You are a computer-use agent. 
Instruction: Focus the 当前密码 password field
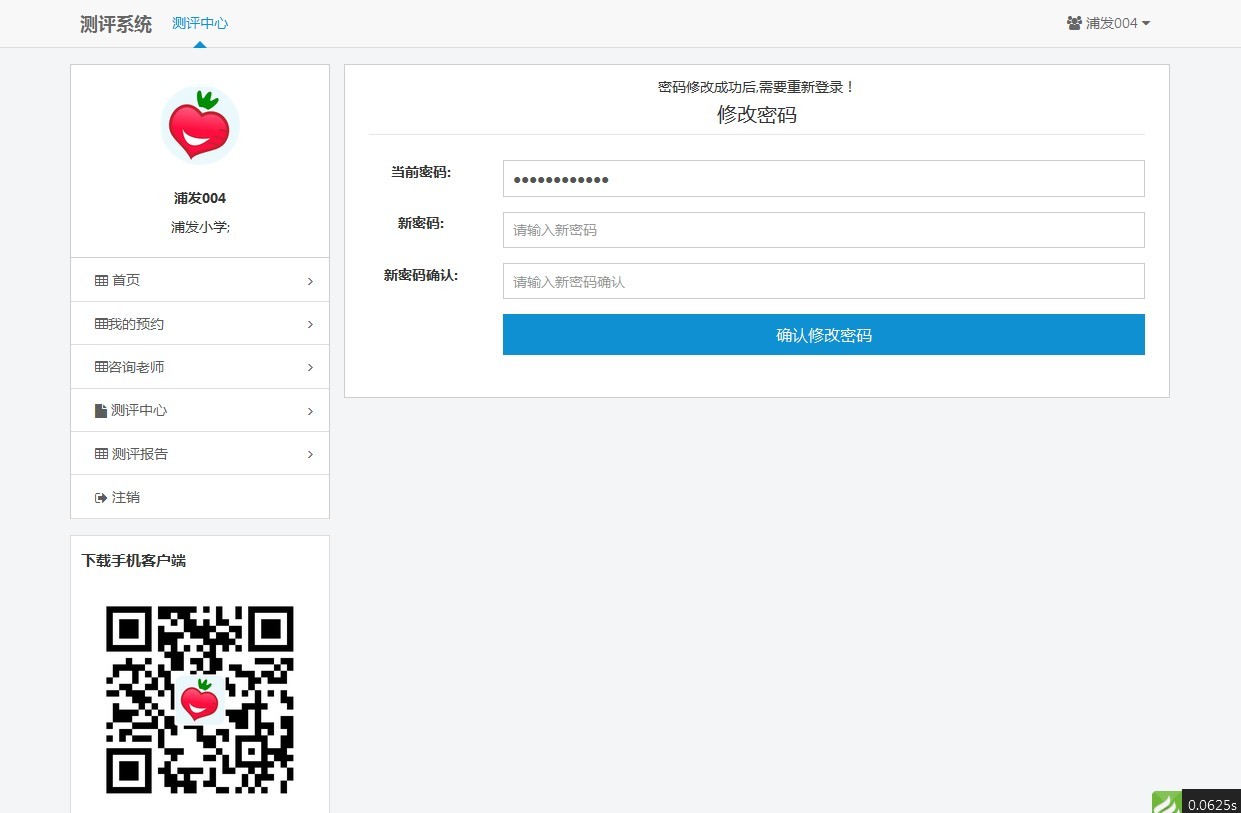[x=823, y=179]
